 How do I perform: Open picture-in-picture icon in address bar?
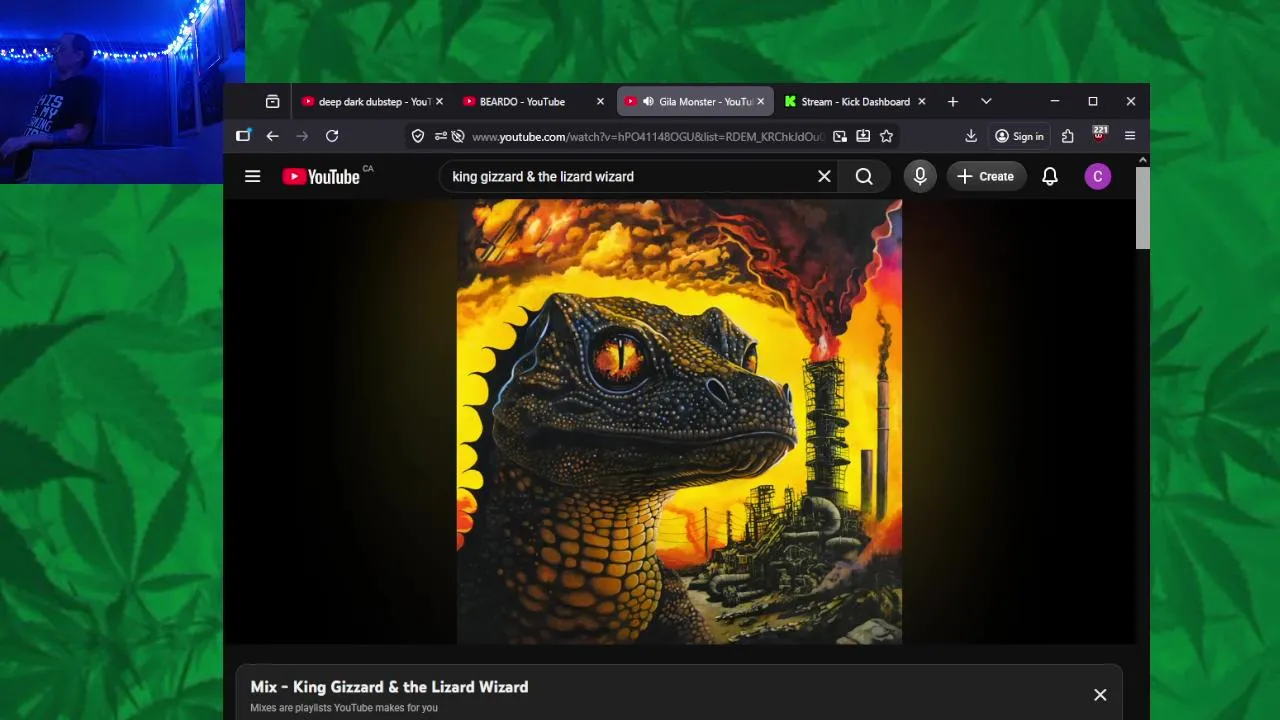coord(840,136)
